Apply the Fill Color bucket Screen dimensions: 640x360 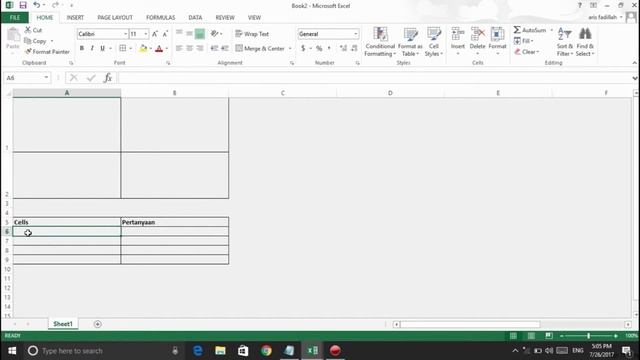[143, 49]
